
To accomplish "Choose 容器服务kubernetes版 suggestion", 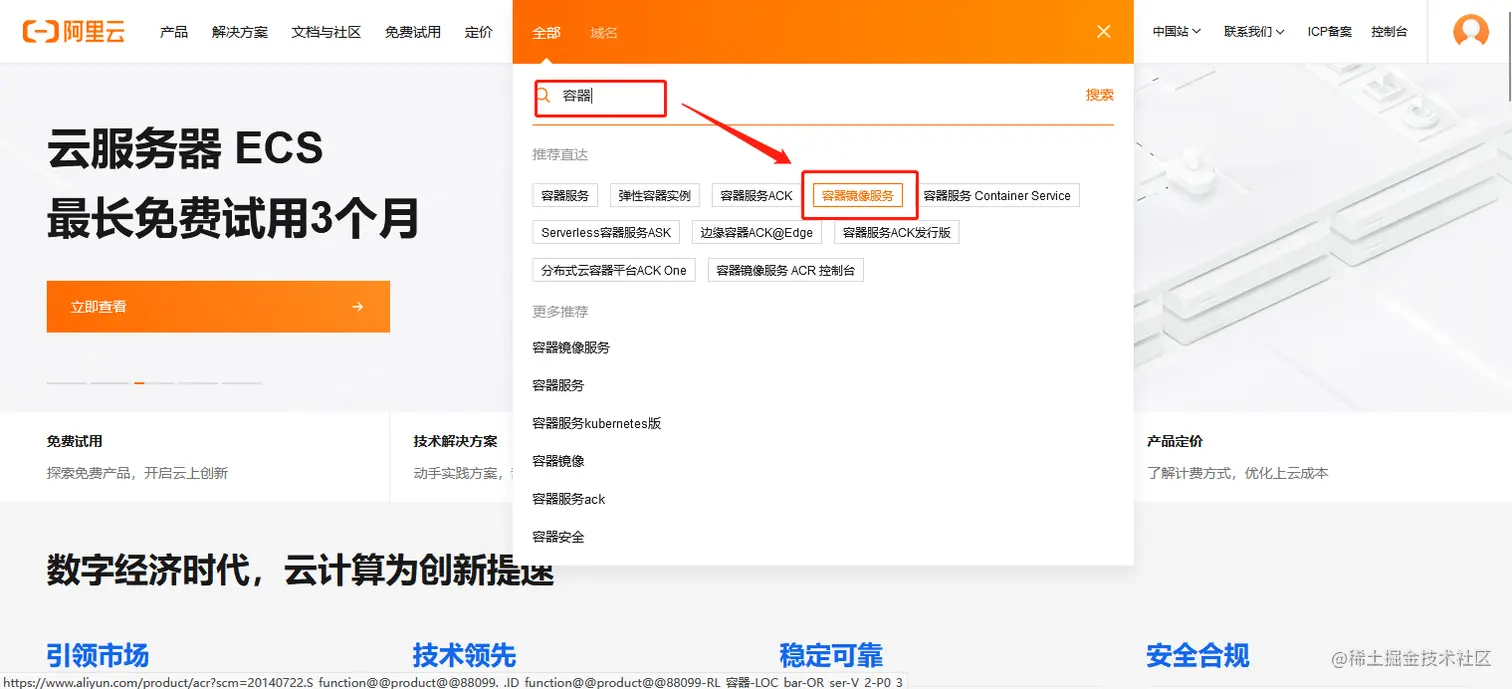I will [x=597, y=423].
